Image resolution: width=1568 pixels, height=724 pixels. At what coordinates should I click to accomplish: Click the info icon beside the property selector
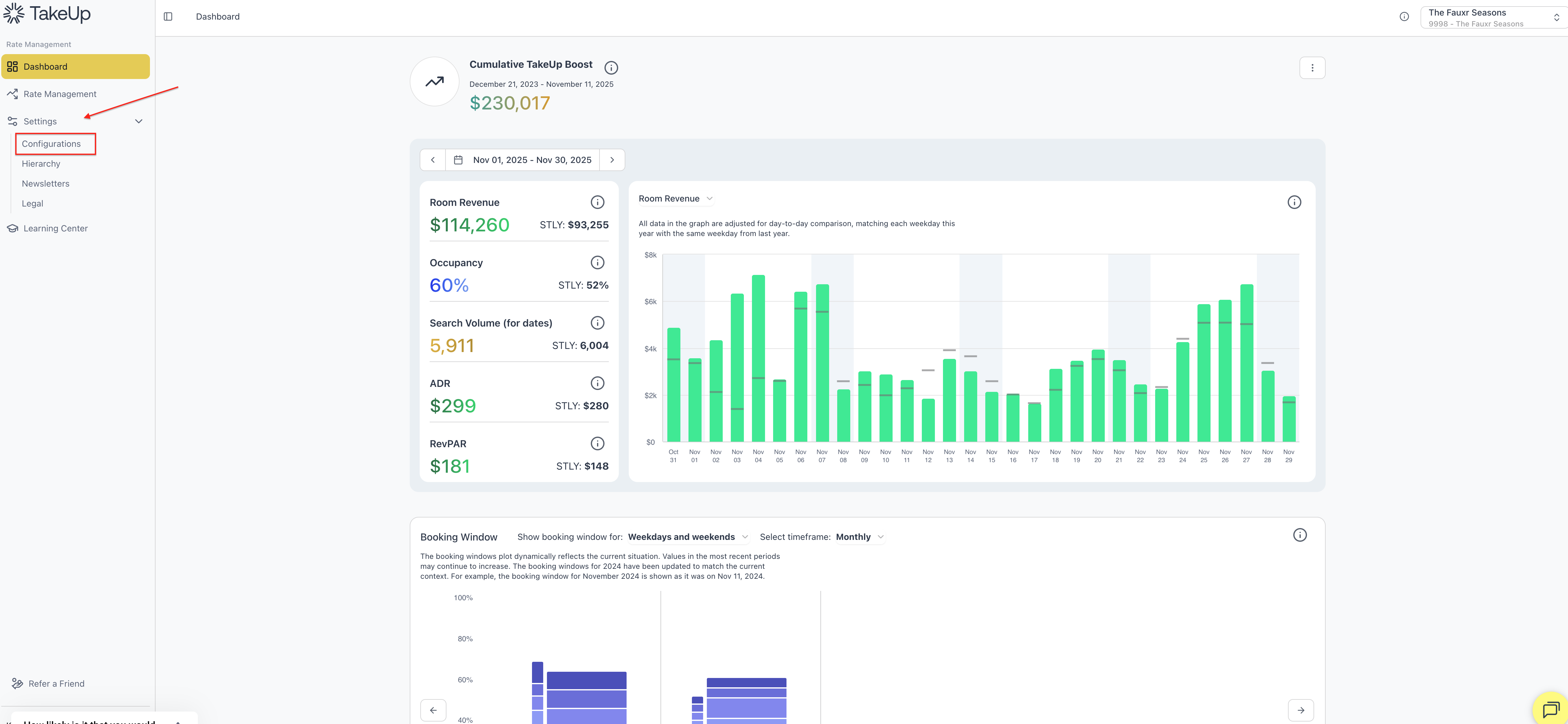[x=1404, y=17]
